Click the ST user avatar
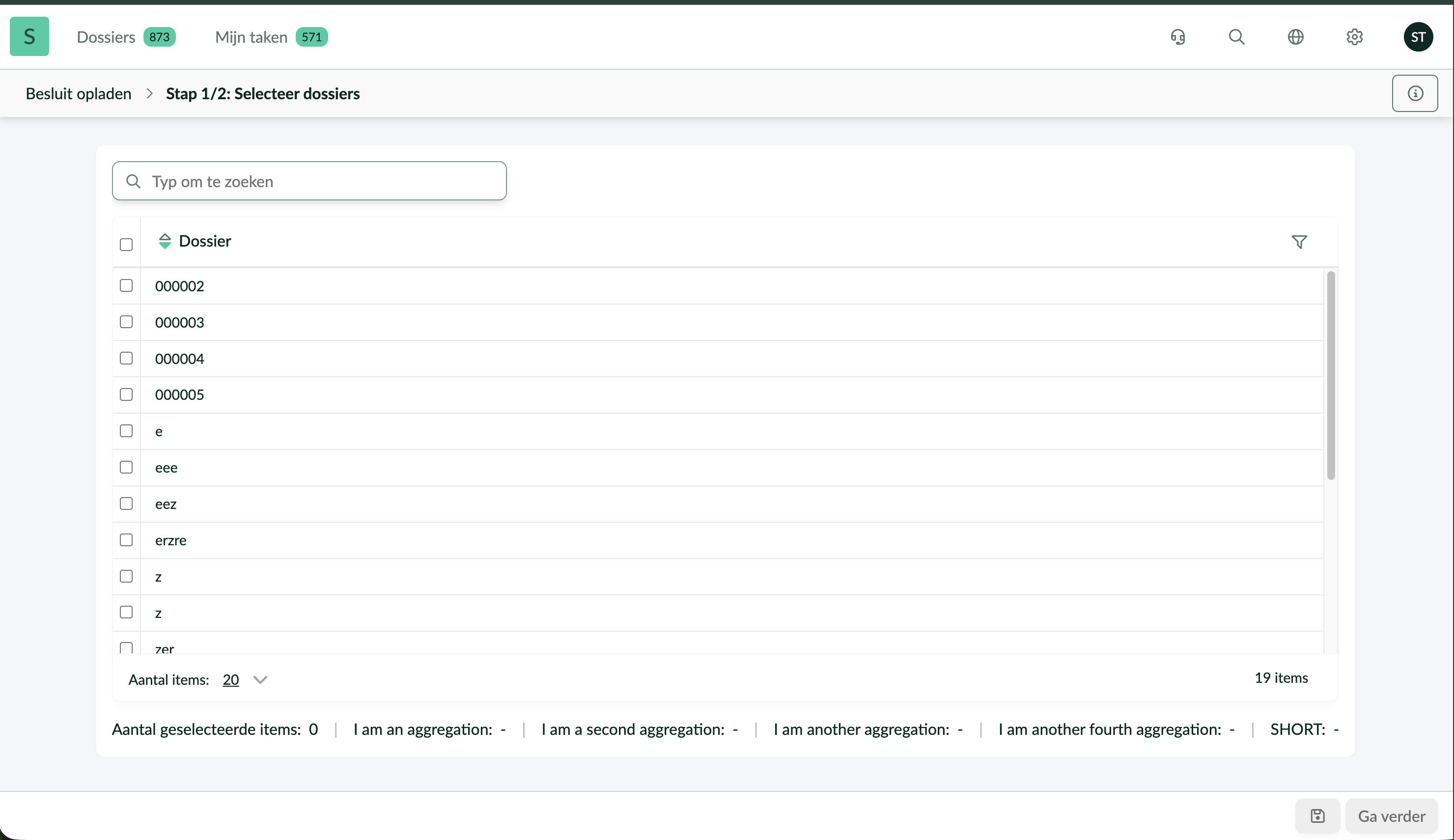This screenshot has width=1454, height=840. pos(1418,37)
